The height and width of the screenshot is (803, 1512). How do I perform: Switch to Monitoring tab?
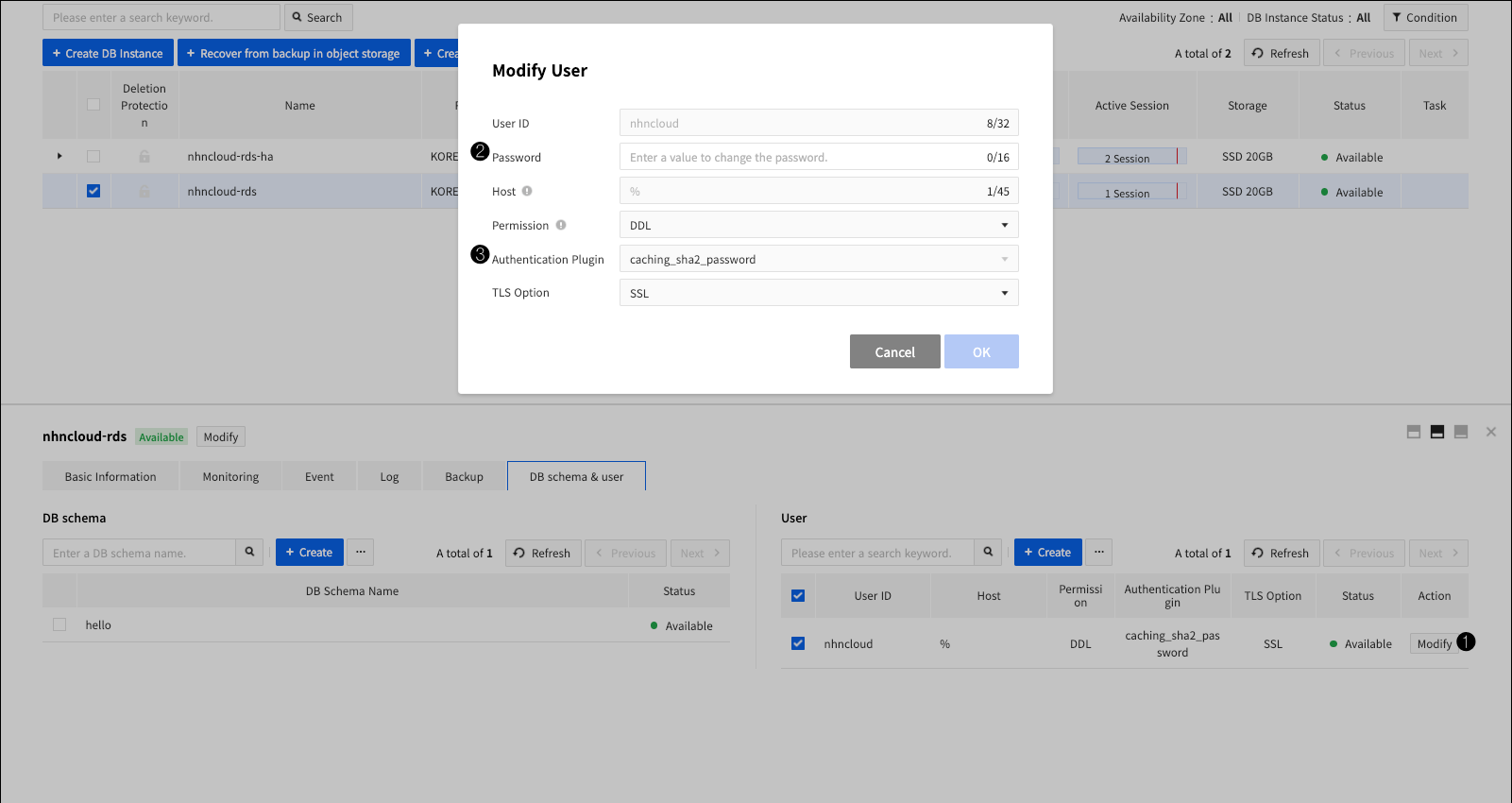click(230, 476)
